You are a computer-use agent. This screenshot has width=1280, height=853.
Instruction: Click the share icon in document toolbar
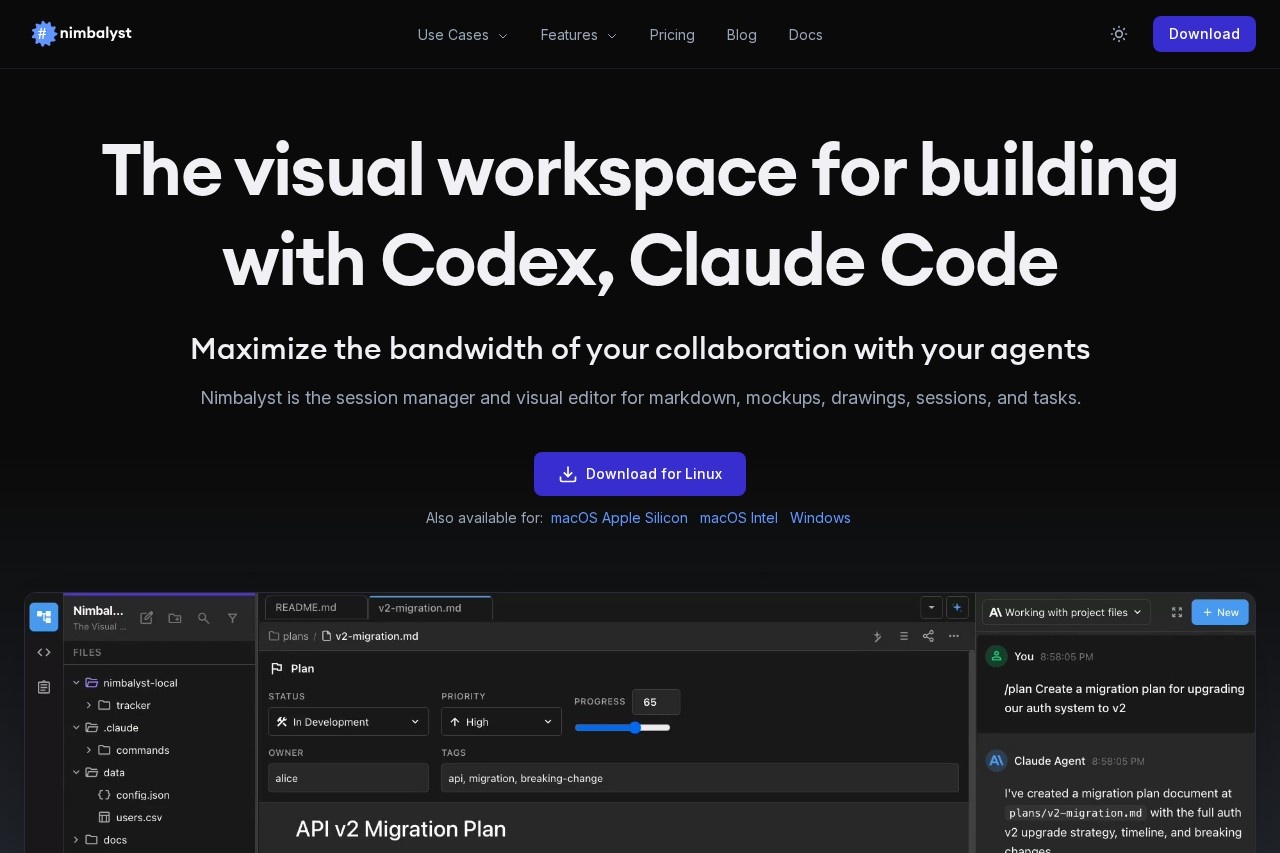tap(928, 636)
